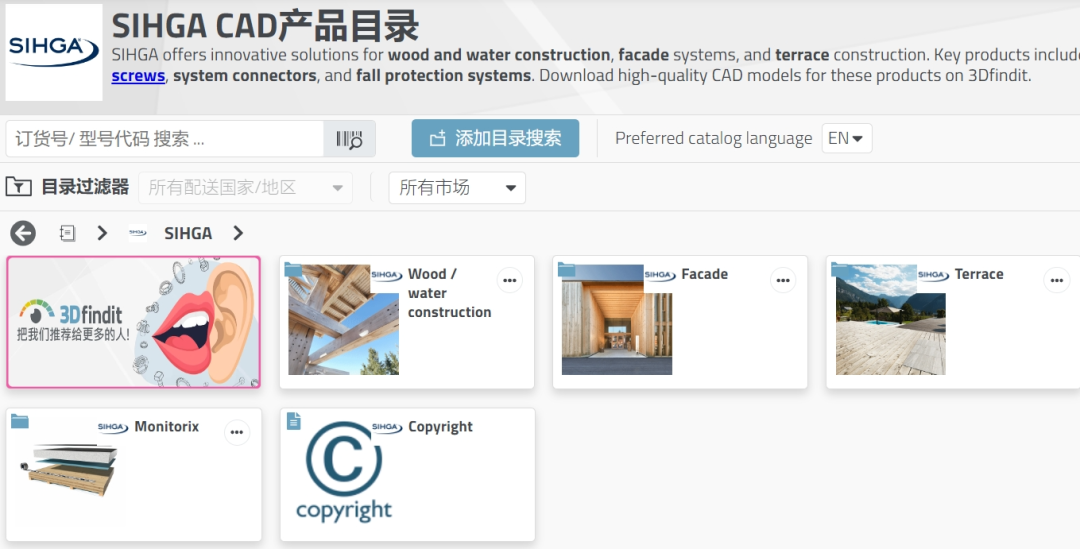The image size is (1080, 549).
Task: Click the Wood / water construction title
Action: (x=449, y=293)
